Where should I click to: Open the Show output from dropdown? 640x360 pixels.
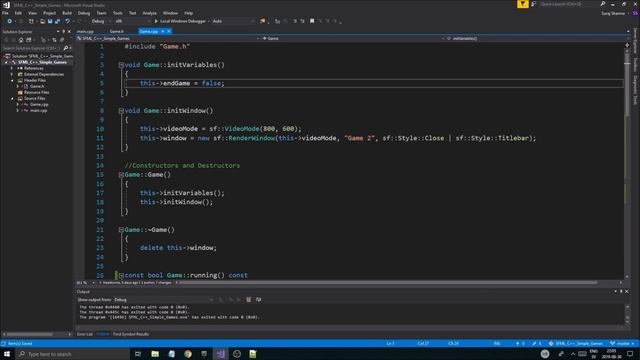[164, 300]
